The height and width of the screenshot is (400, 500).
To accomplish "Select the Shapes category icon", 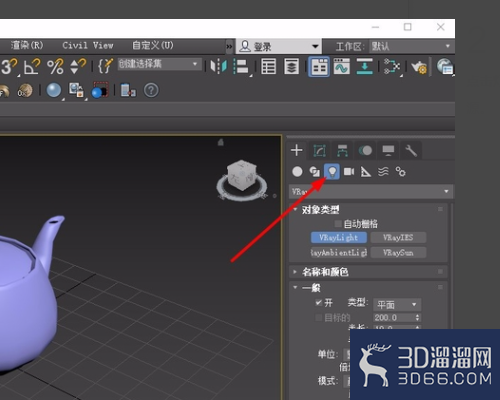I will [314, 172].
